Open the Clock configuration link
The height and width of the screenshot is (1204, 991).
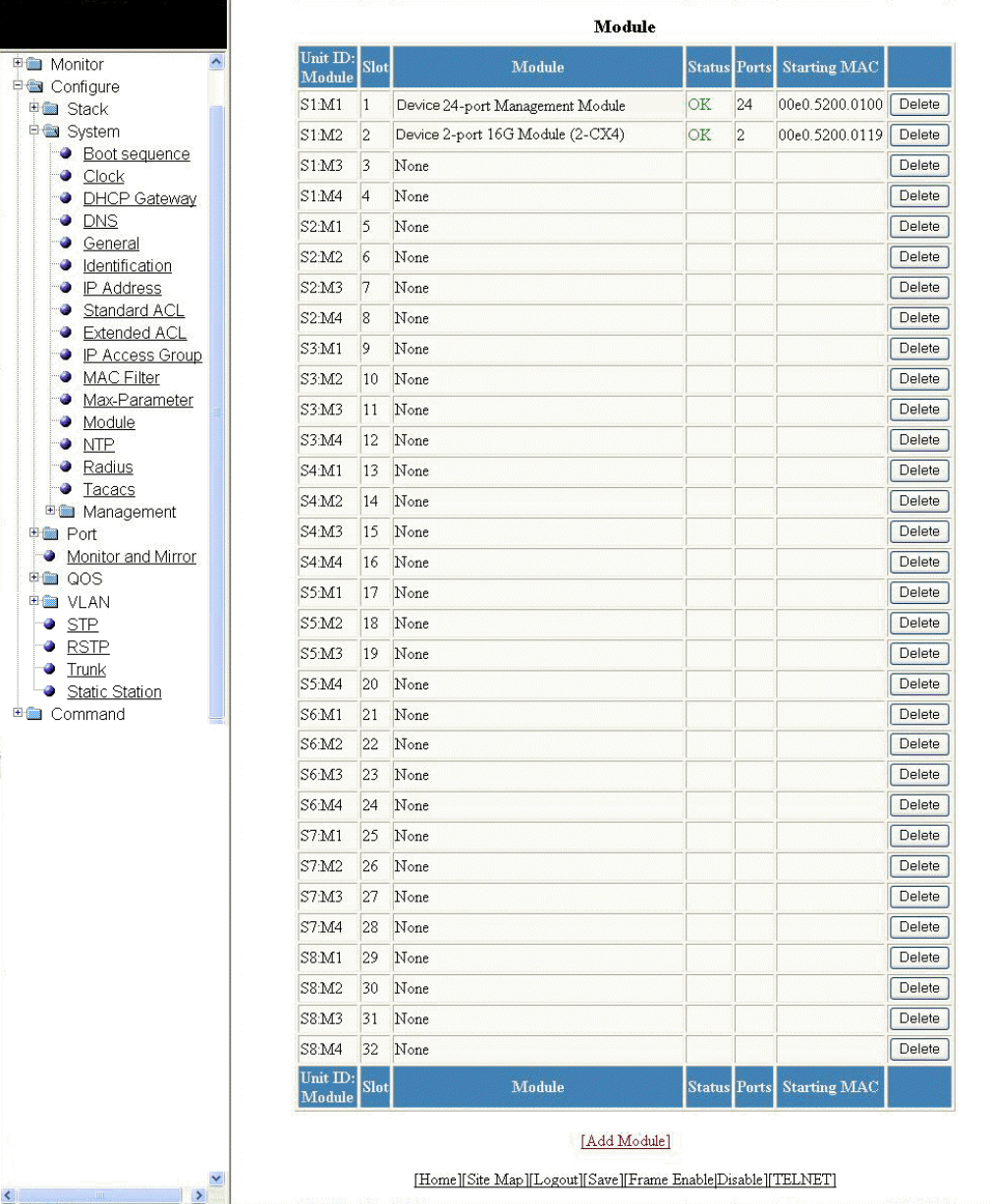click(x=104, y=177)
